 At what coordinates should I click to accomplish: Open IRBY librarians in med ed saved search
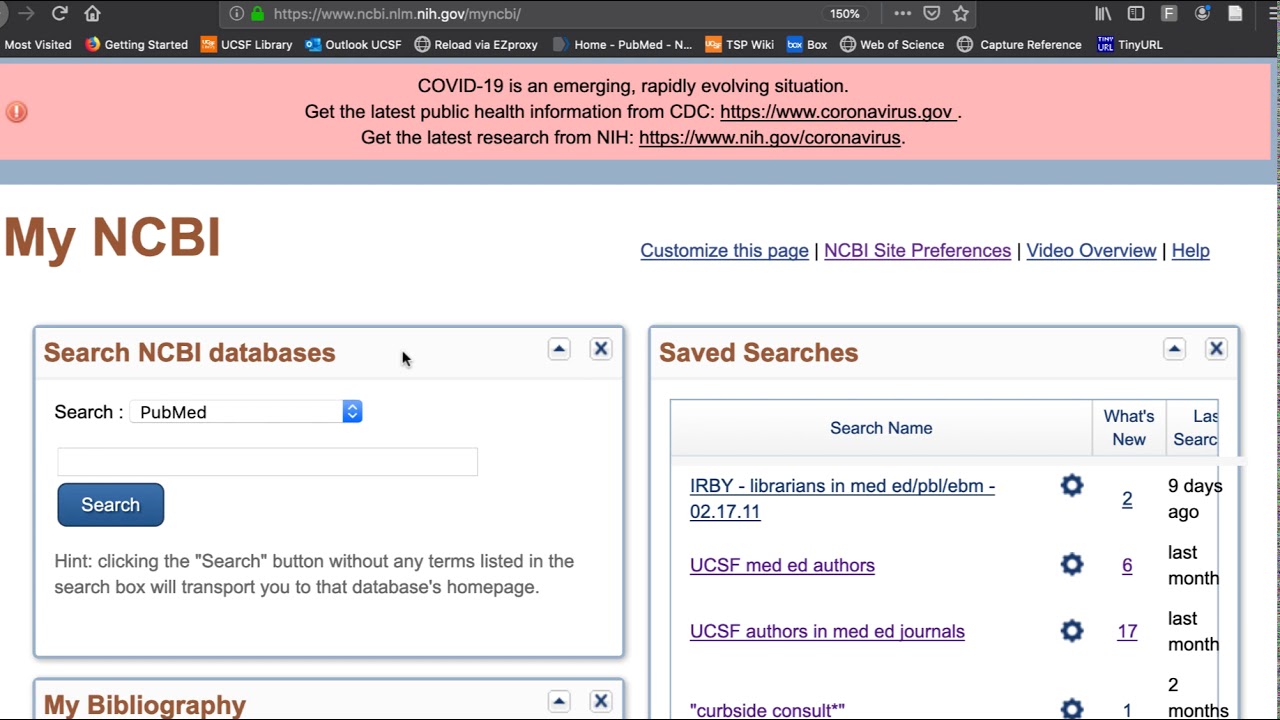point(842,499)
